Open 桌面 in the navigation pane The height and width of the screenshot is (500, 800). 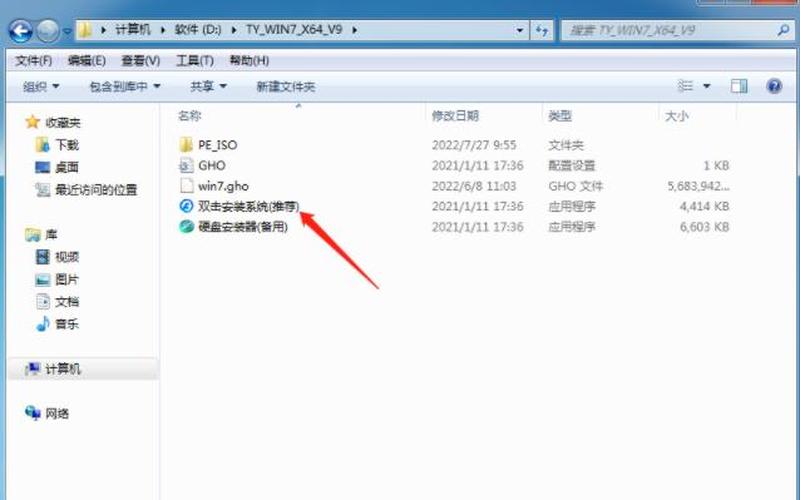point(67,167)
